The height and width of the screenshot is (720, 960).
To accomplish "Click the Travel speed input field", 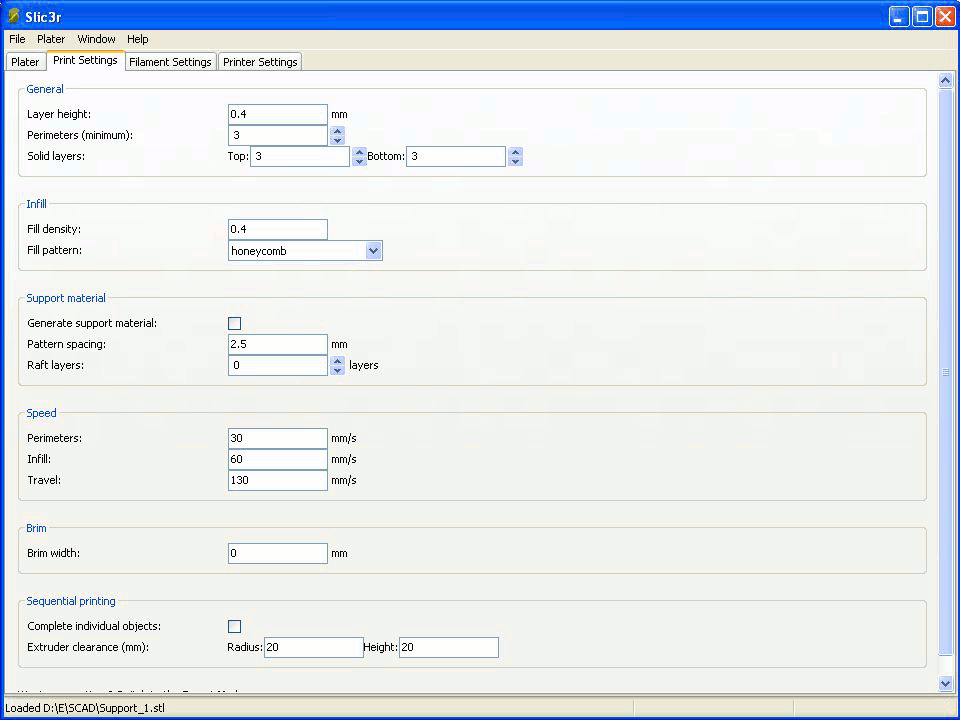I will click(x=278, y=481).
